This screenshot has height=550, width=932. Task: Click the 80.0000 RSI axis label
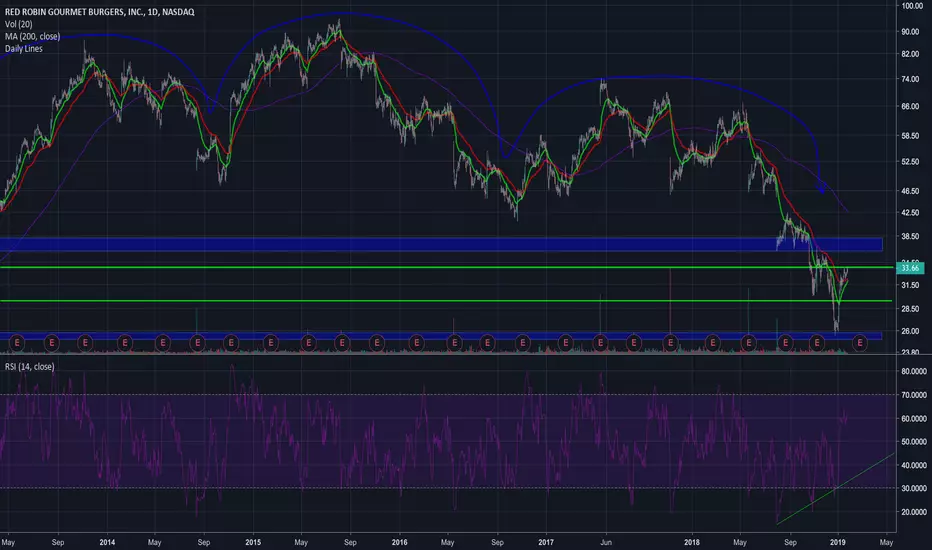[914, 372]
